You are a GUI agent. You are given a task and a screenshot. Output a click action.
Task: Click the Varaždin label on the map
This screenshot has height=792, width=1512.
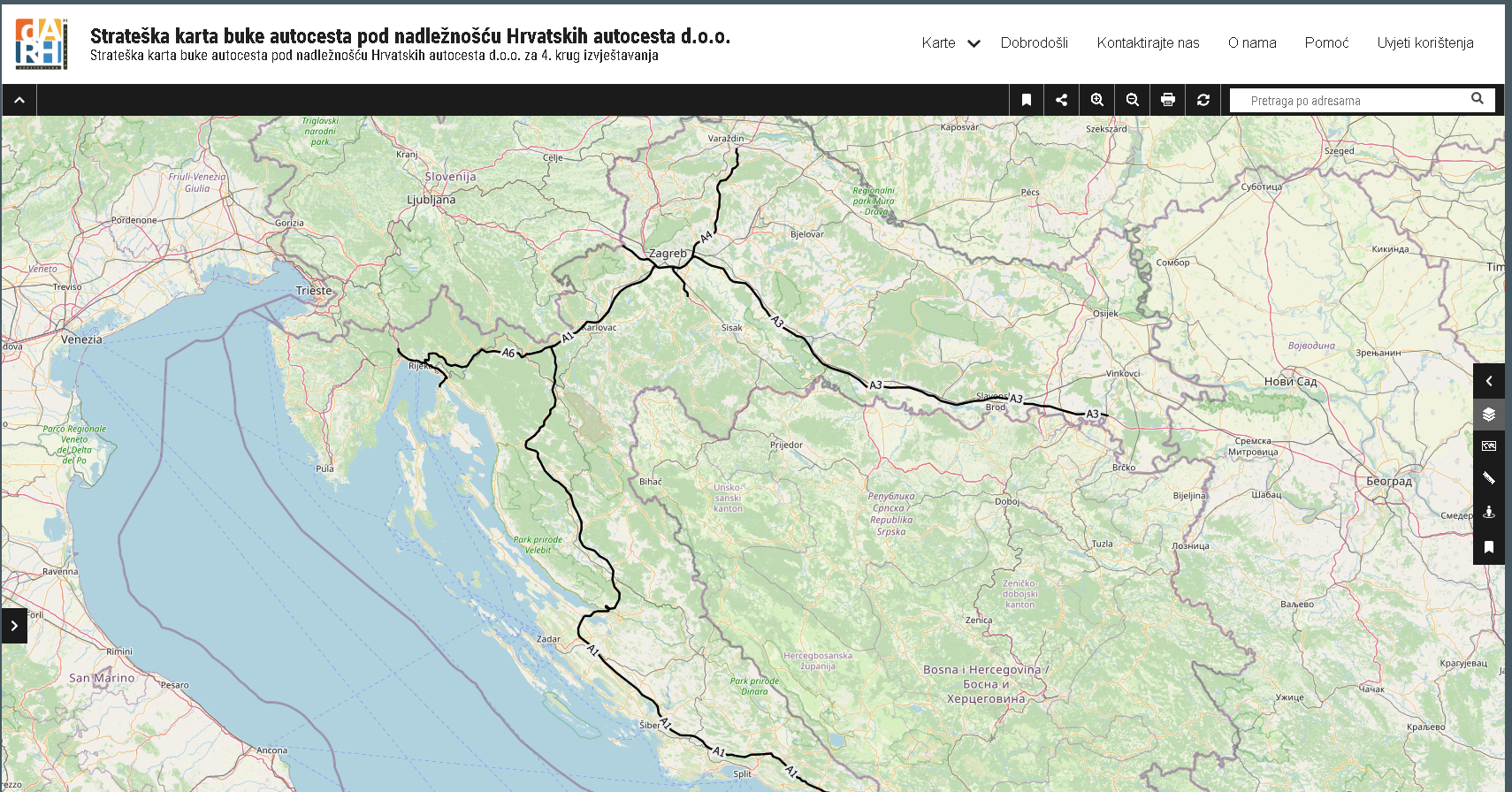pyautogui.click(x=726, y=139)
